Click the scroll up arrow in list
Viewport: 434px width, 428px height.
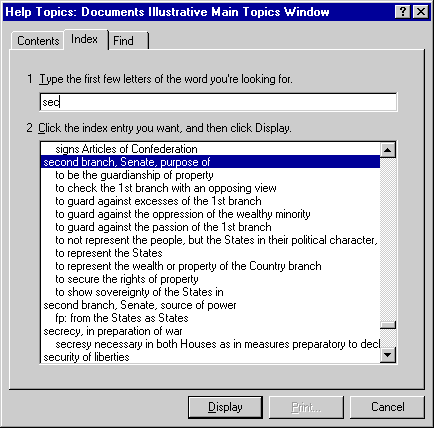coord(388,150)
